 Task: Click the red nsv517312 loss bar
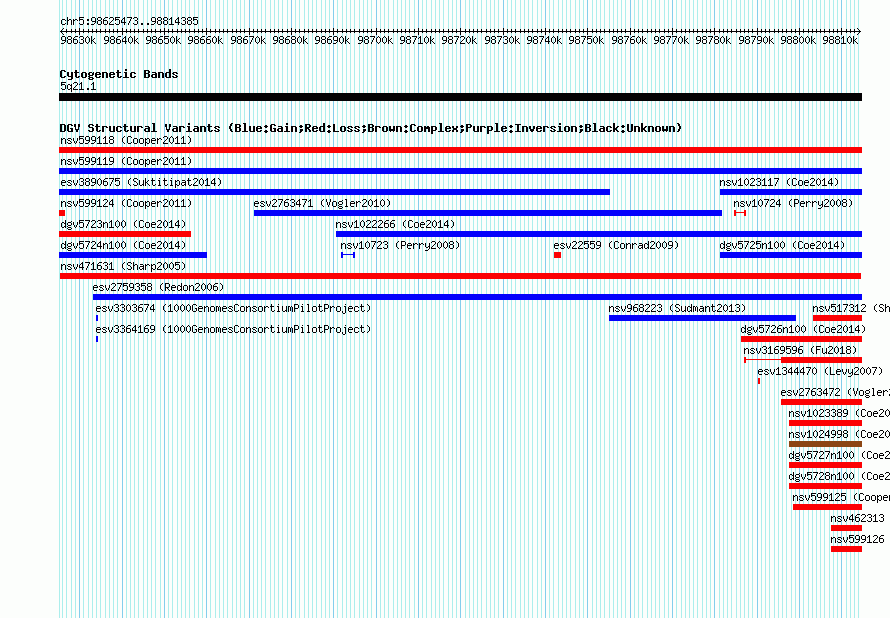click(837, 318)
